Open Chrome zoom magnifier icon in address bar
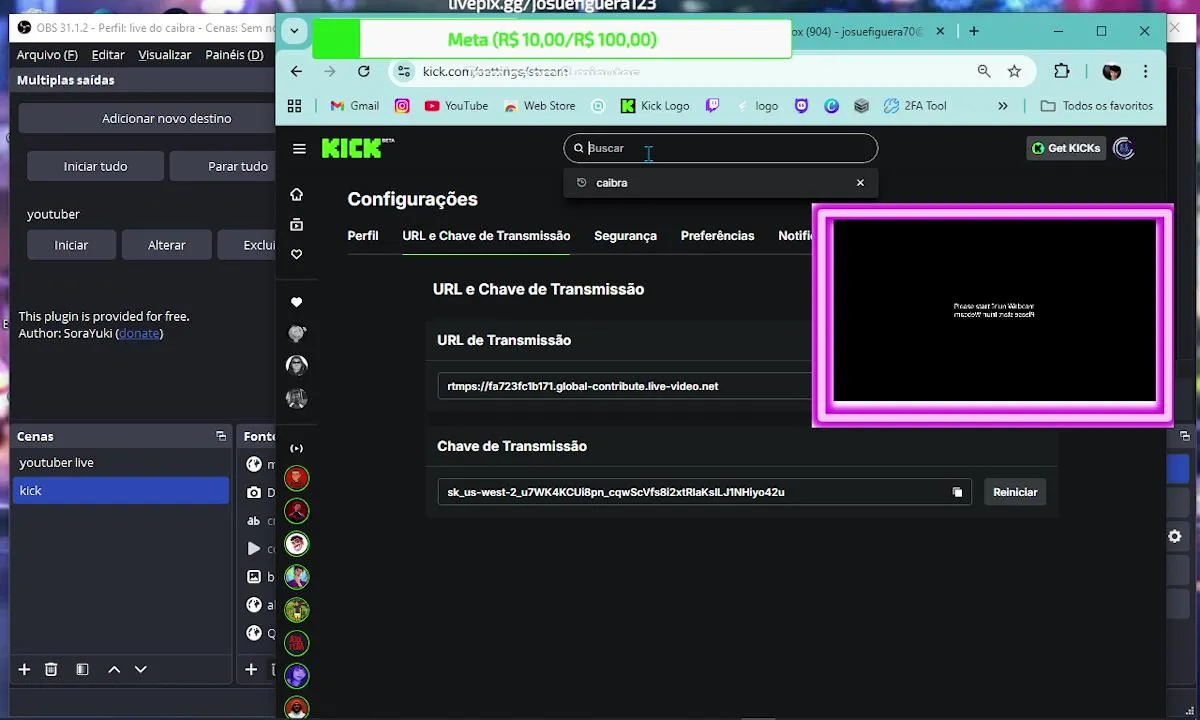Image resolution: width=1200 pixels, height=720 pixels. point(984,71)
